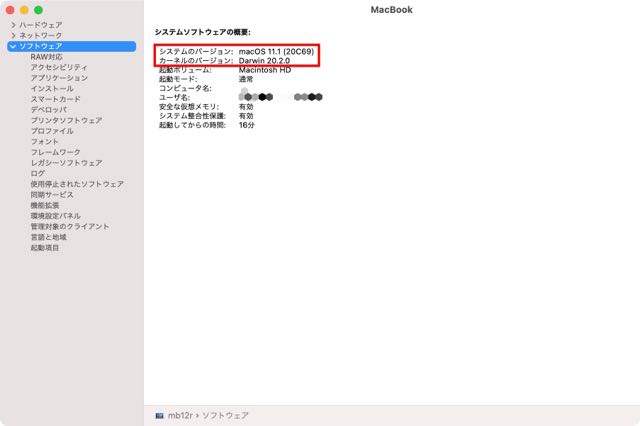Click the 起動ボリューム label
640x426 pixels.
(185, 70)
